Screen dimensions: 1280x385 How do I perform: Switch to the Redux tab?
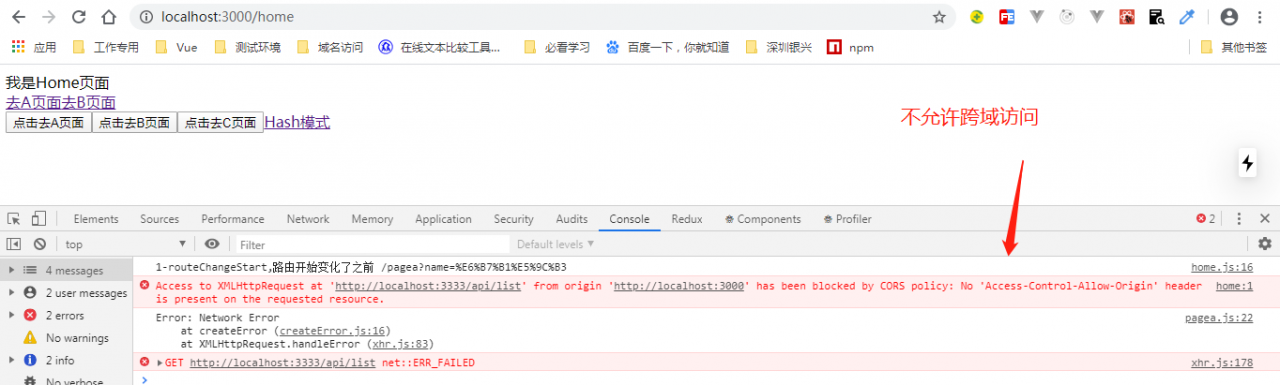pyautogui.click(x=687, y=219)
